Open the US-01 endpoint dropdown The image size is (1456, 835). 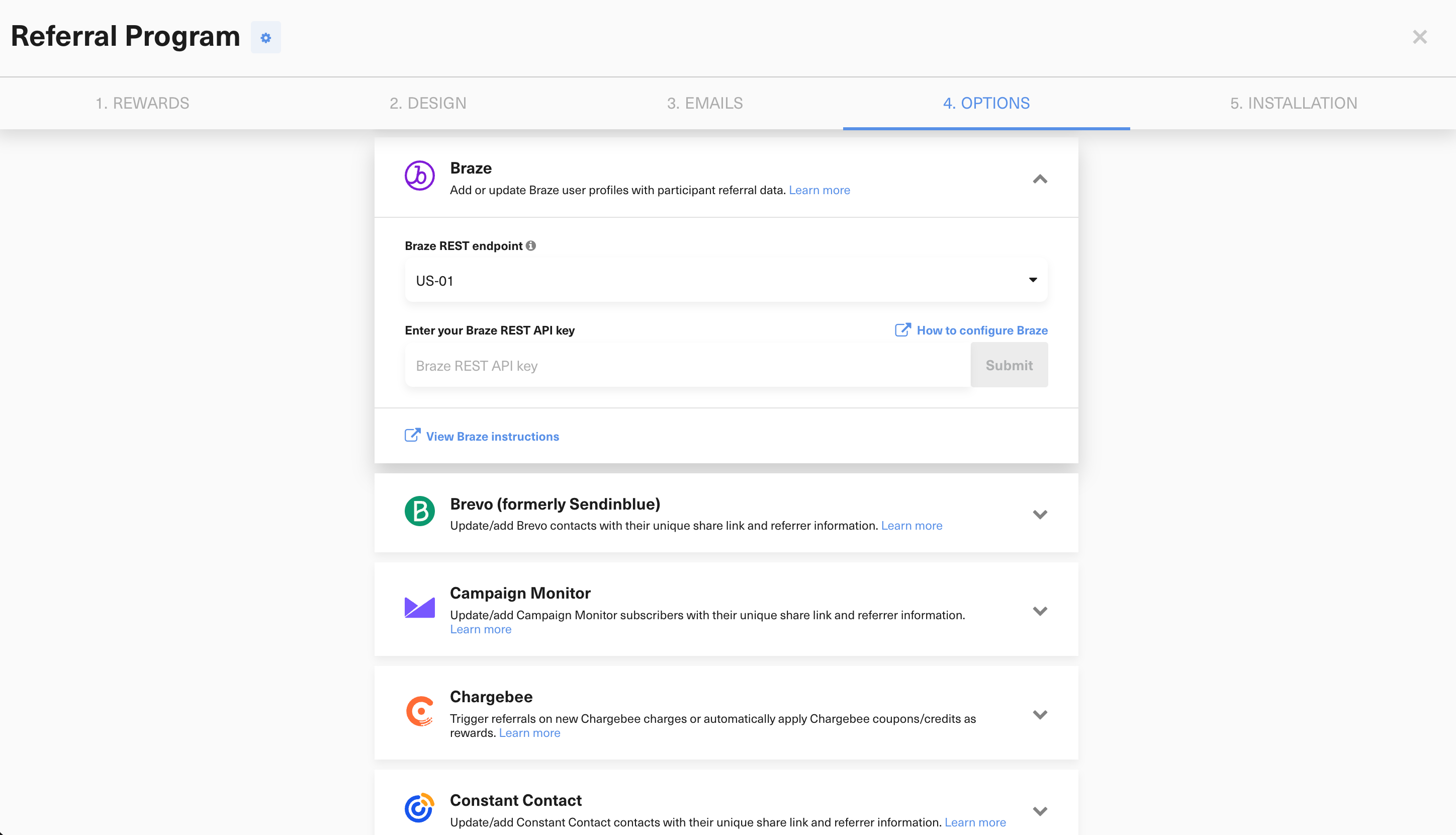726,281
